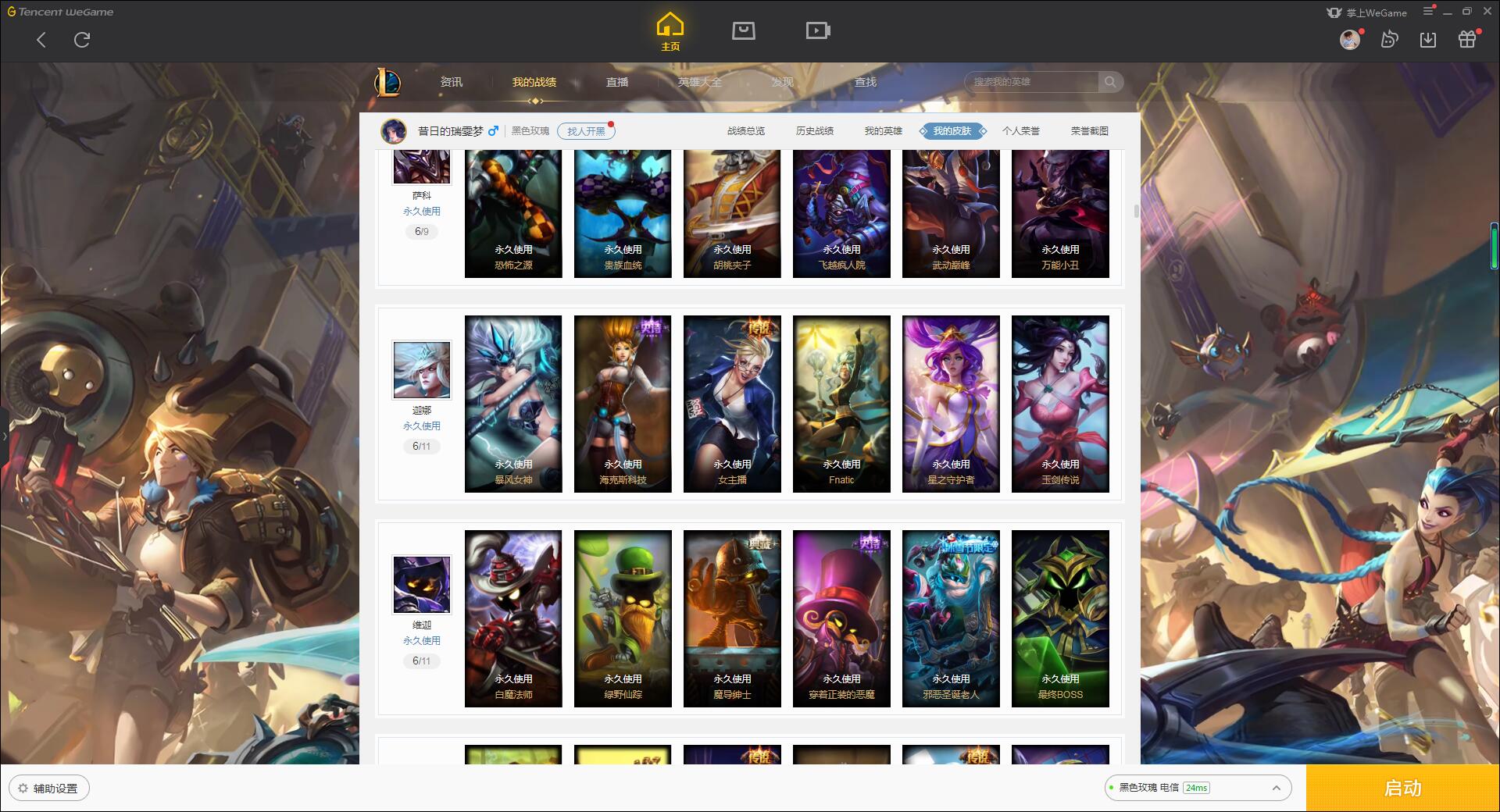Open the 贵族血统 skin card
The image size is (1500, 812).
tap(623, 213)
